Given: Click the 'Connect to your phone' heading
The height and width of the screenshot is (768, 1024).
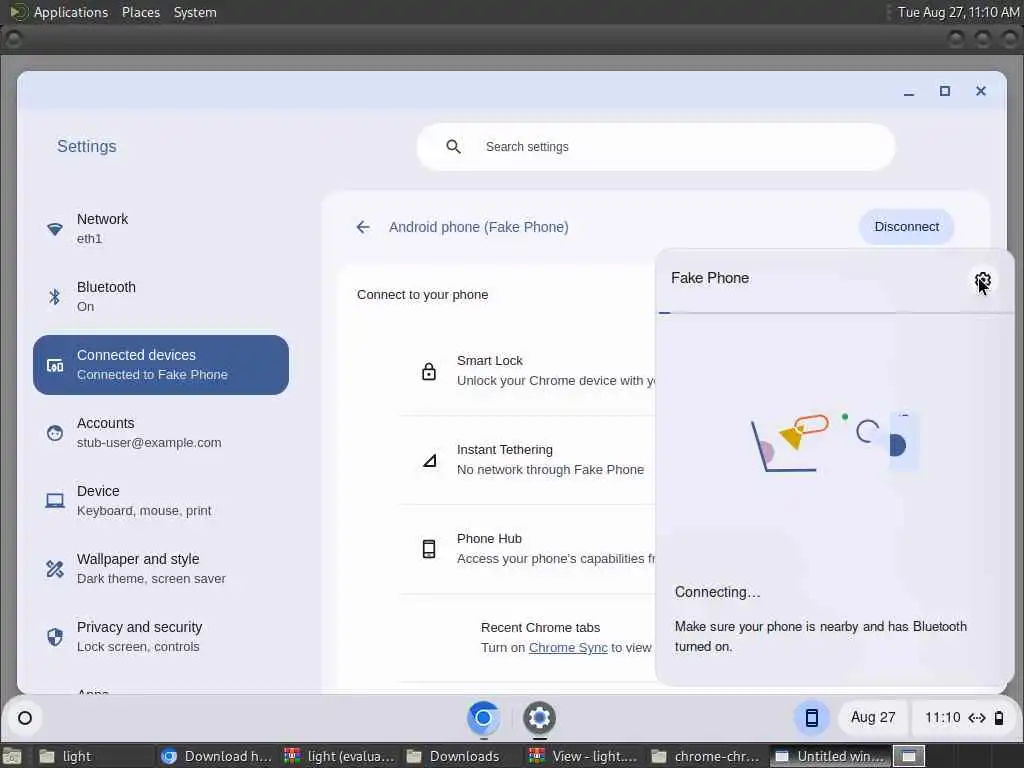Looking at the screenshot, I should pyautogui.click(x=423, y=295).
